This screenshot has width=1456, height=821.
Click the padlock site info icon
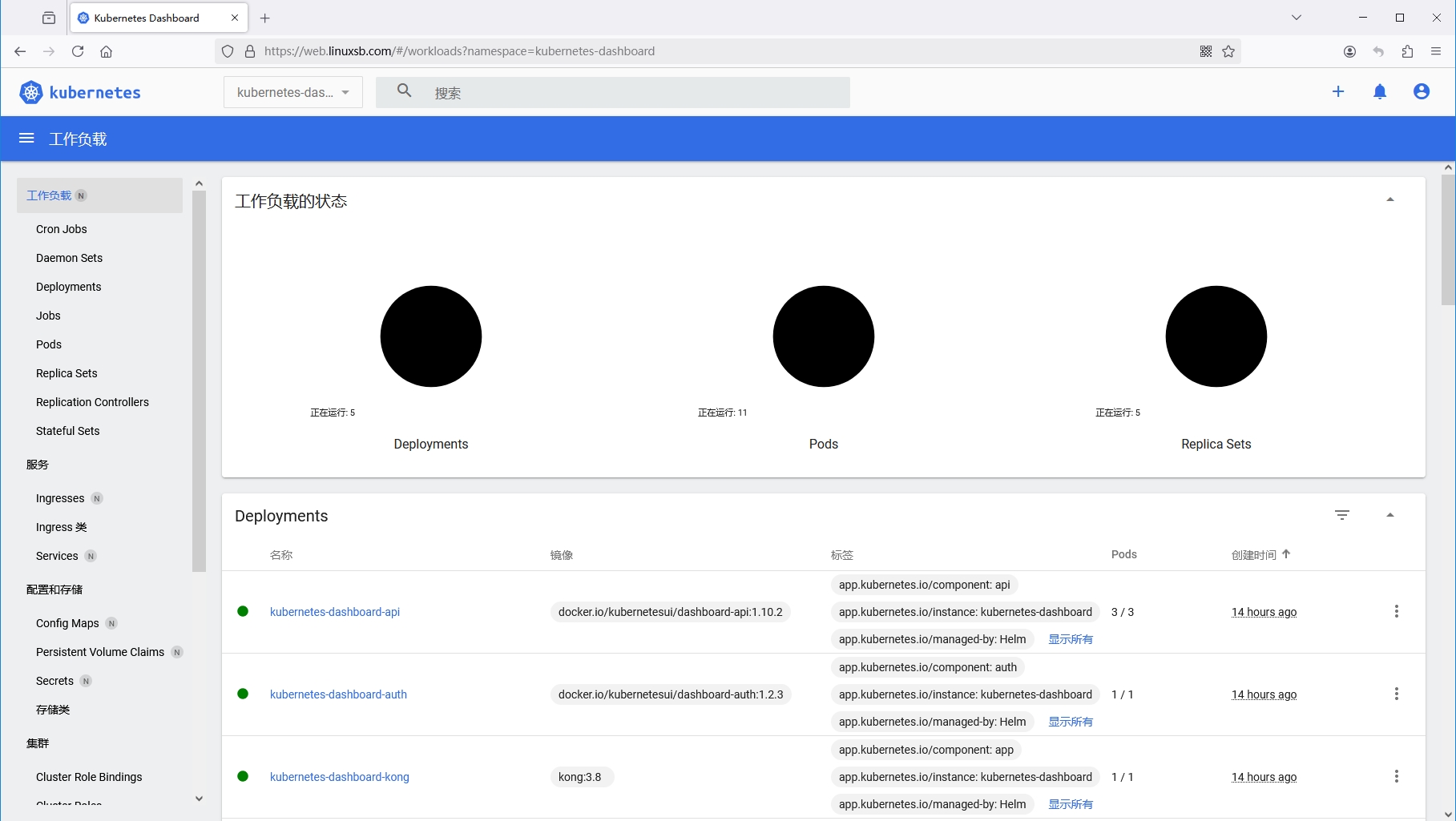(x=250, y=51)
